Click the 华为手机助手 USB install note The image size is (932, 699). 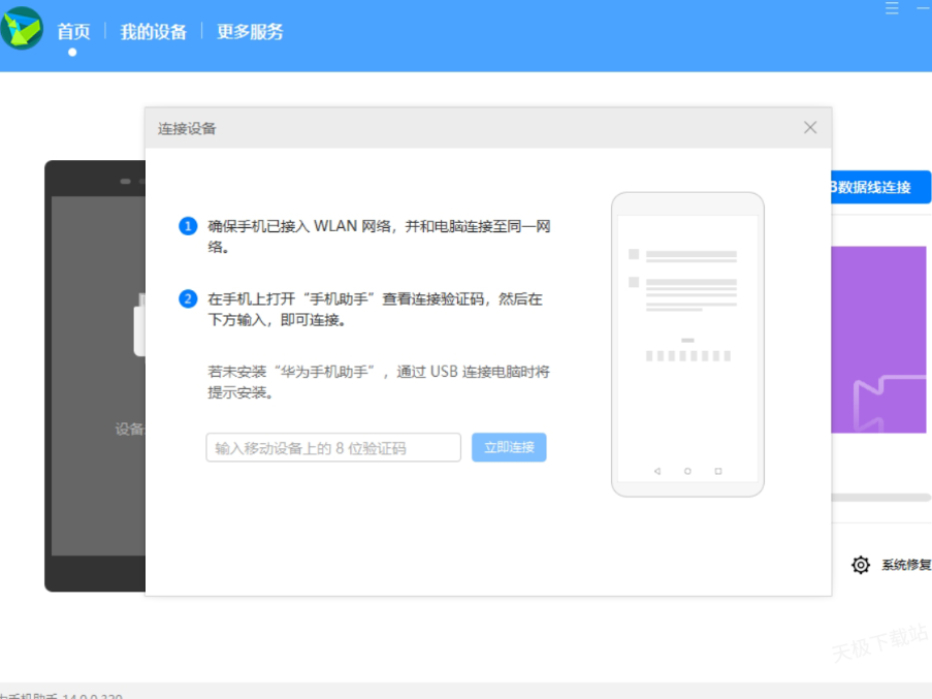379,382
